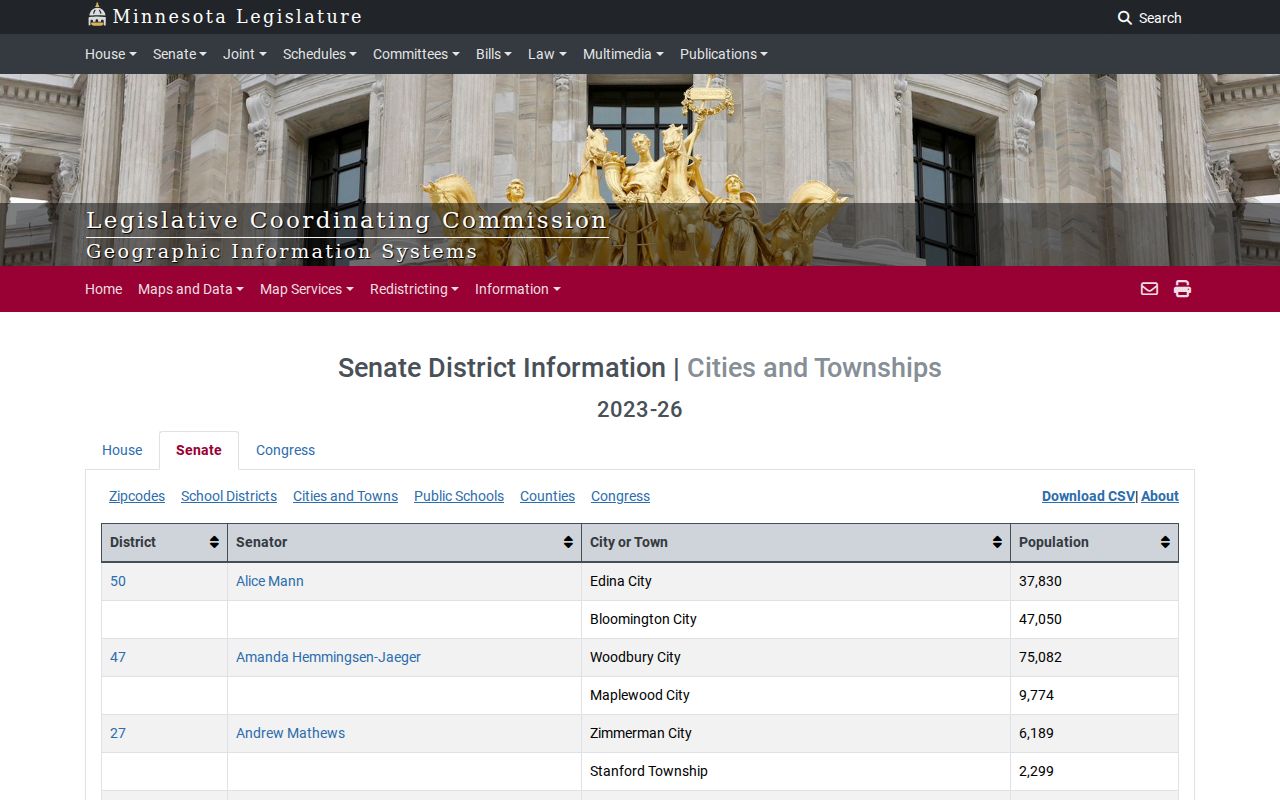Expand the House dropdown in top navigation

point(111,54)
